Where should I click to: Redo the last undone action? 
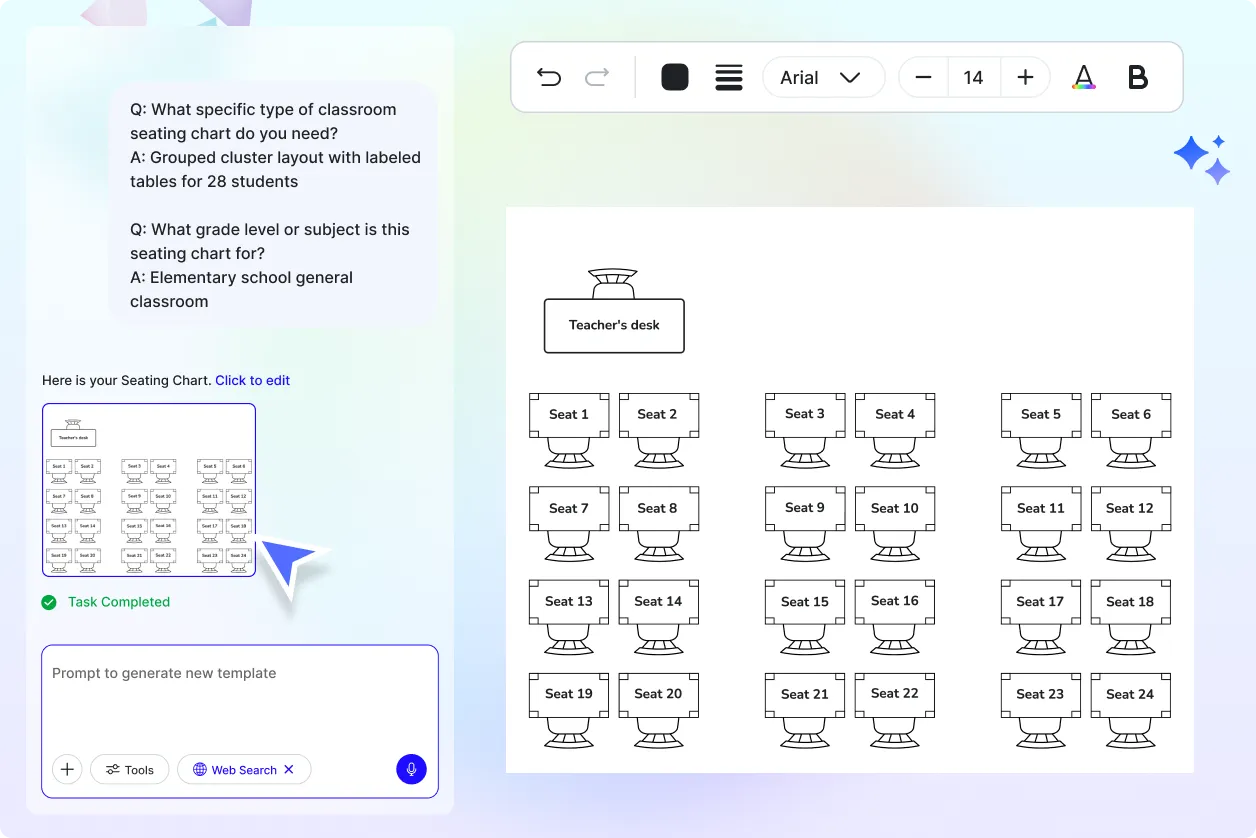coord(597,77)
